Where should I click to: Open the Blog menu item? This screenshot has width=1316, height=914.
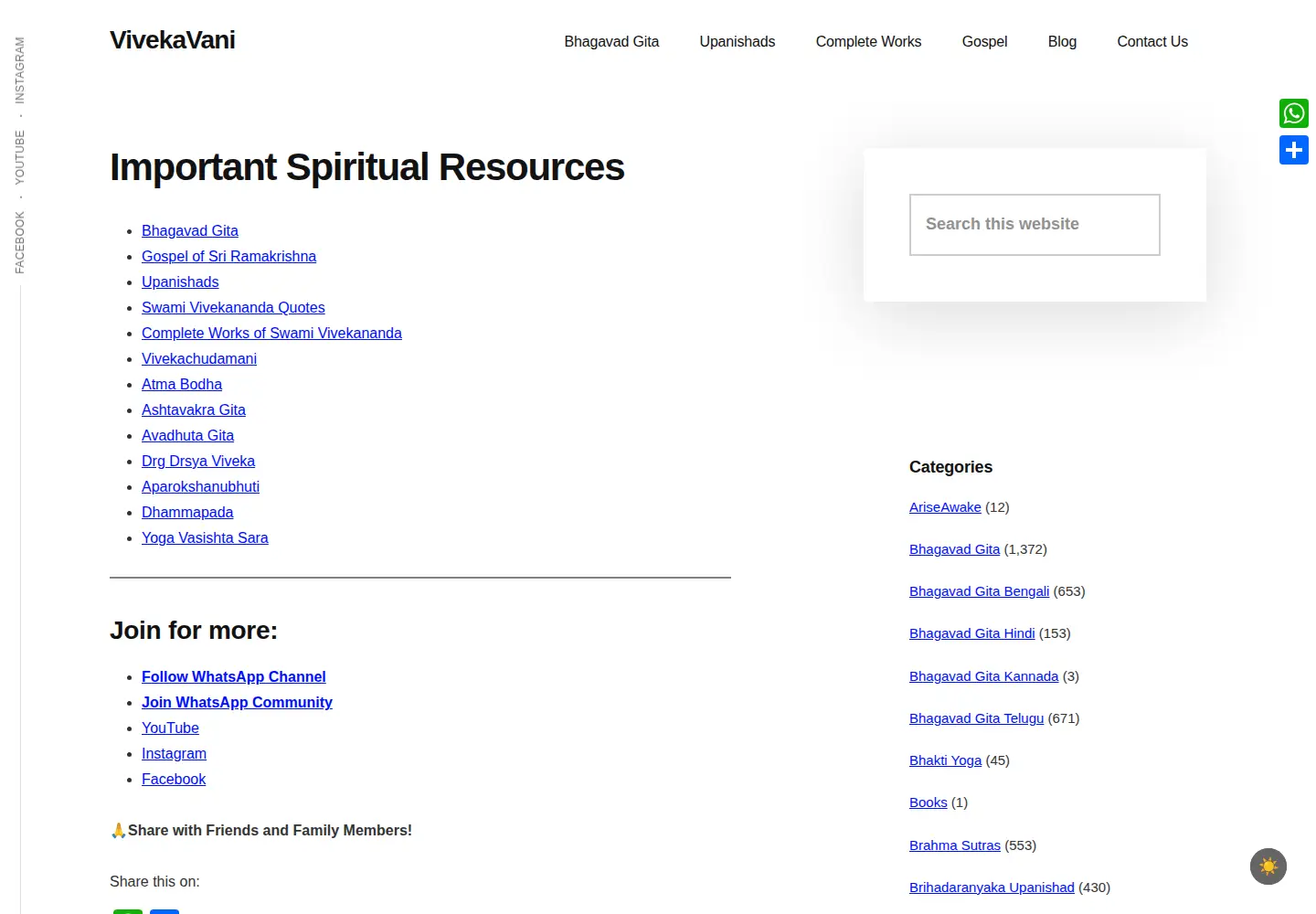[1062, 41]
